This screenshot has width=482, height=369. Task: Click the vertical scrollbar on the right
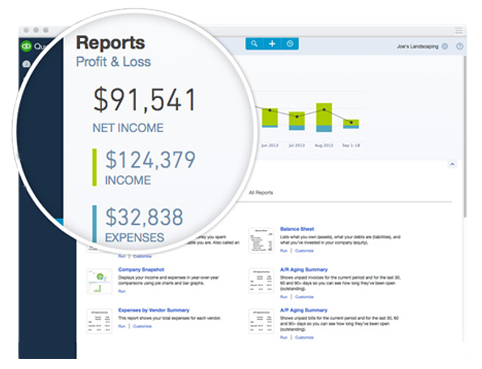pyautogui.click(x=465, y=137)
